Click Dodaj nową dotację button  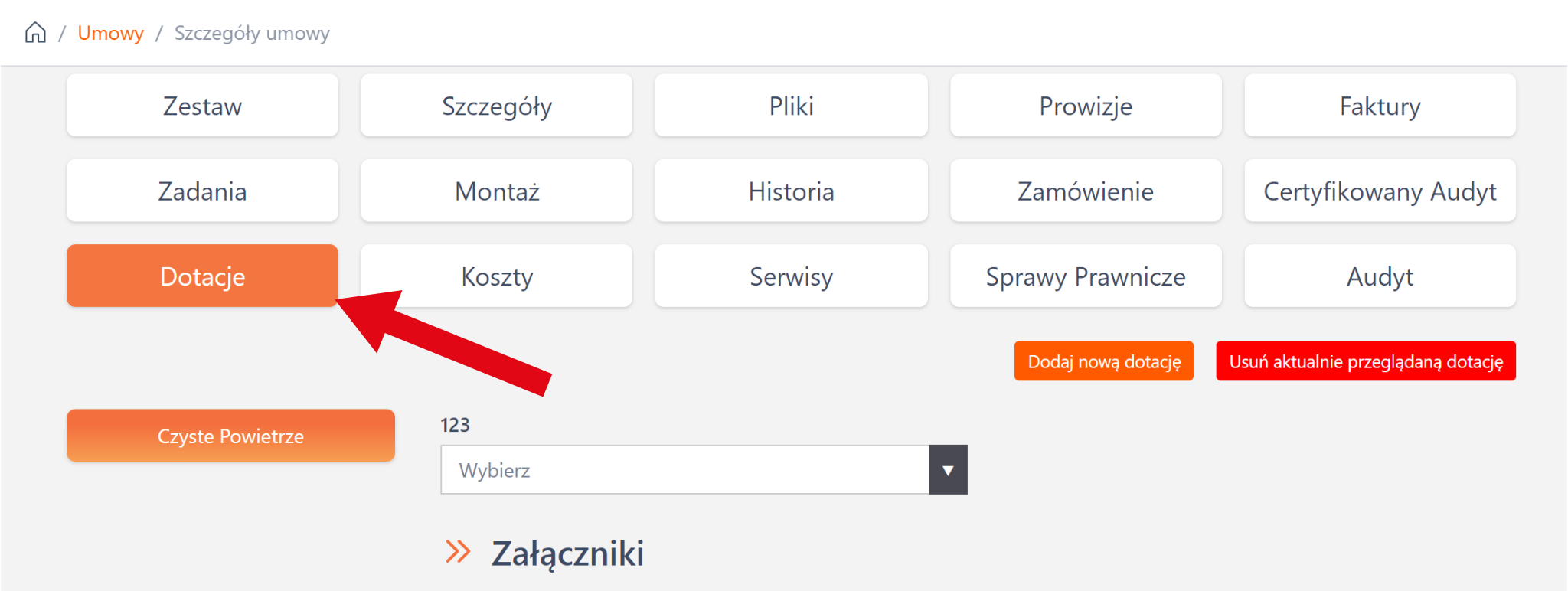1103,361
